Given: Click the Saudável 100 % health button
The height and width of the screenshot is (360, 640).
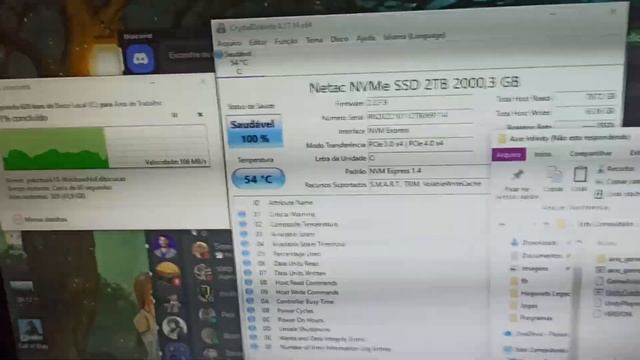Looking at the screenshot, I should point(254,131).
